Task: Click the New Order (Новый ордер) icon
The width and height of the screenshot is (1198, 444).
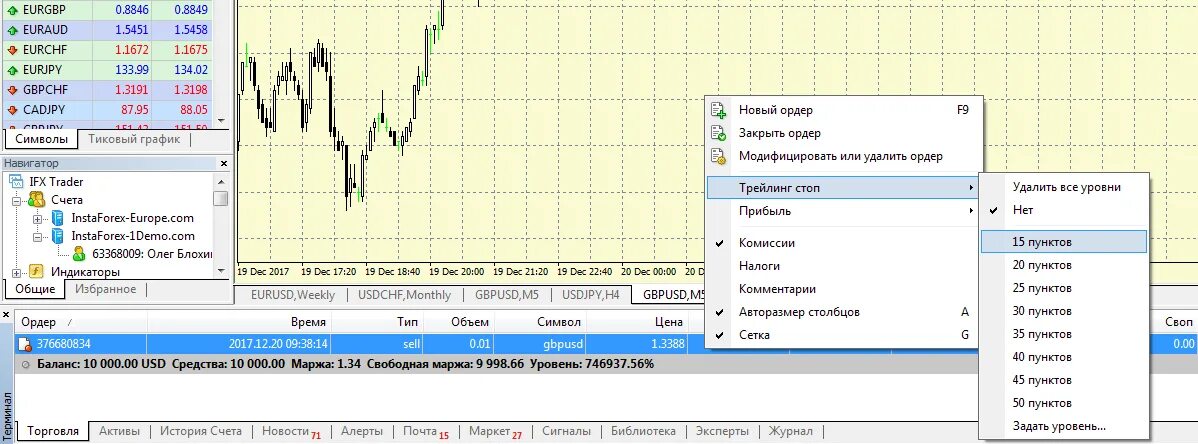Action: pyautogui.click(x=718, y=110)
